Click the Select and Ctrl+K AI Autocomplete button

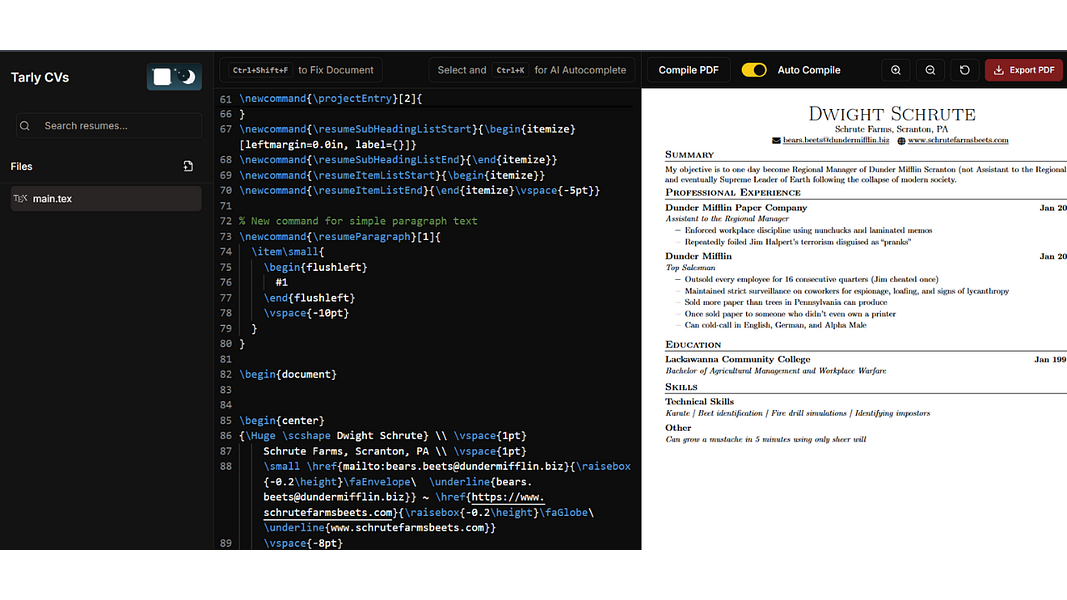[531, 70]
